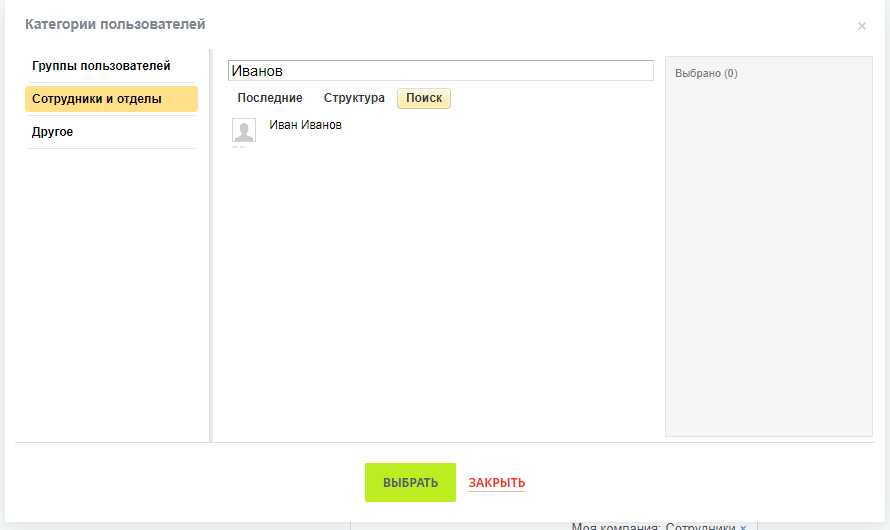Click the empty search results area below Иван Иванов
This screenshot has height=530, width=890.
[440, 289]
